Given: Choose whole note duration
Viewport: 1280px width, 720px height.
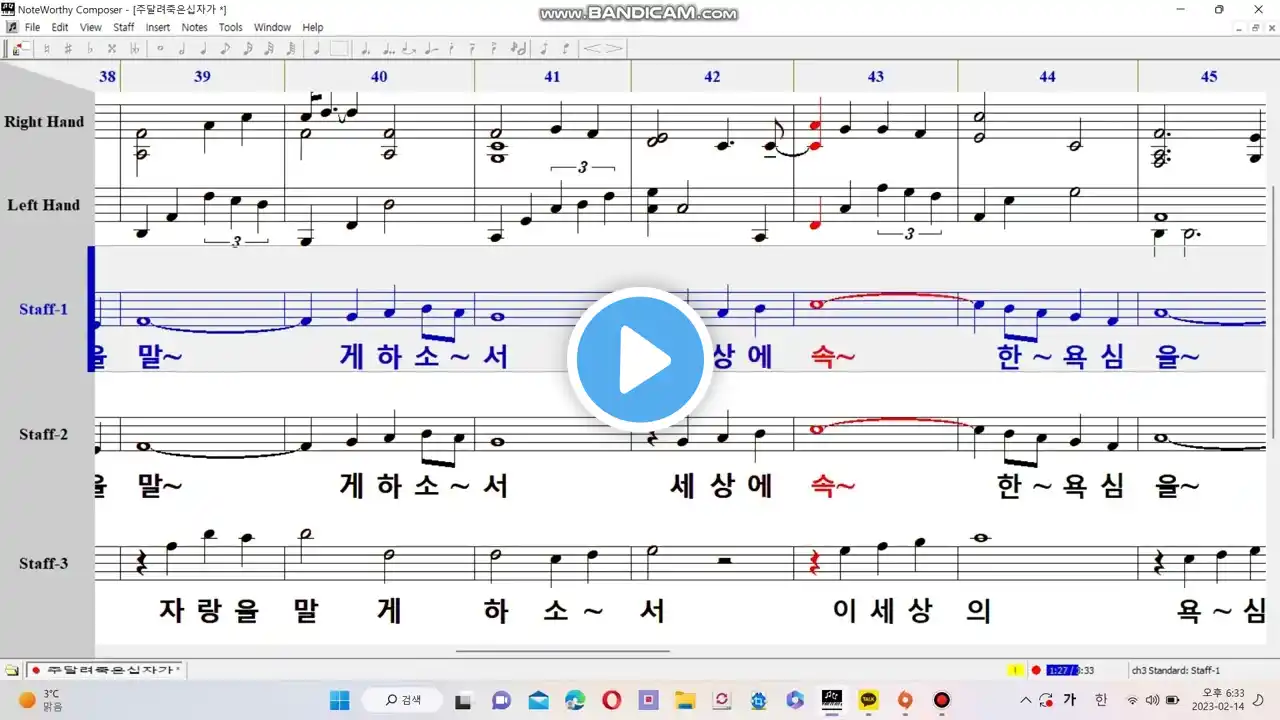Looking at the screenshot, I should tap(160, 48).
